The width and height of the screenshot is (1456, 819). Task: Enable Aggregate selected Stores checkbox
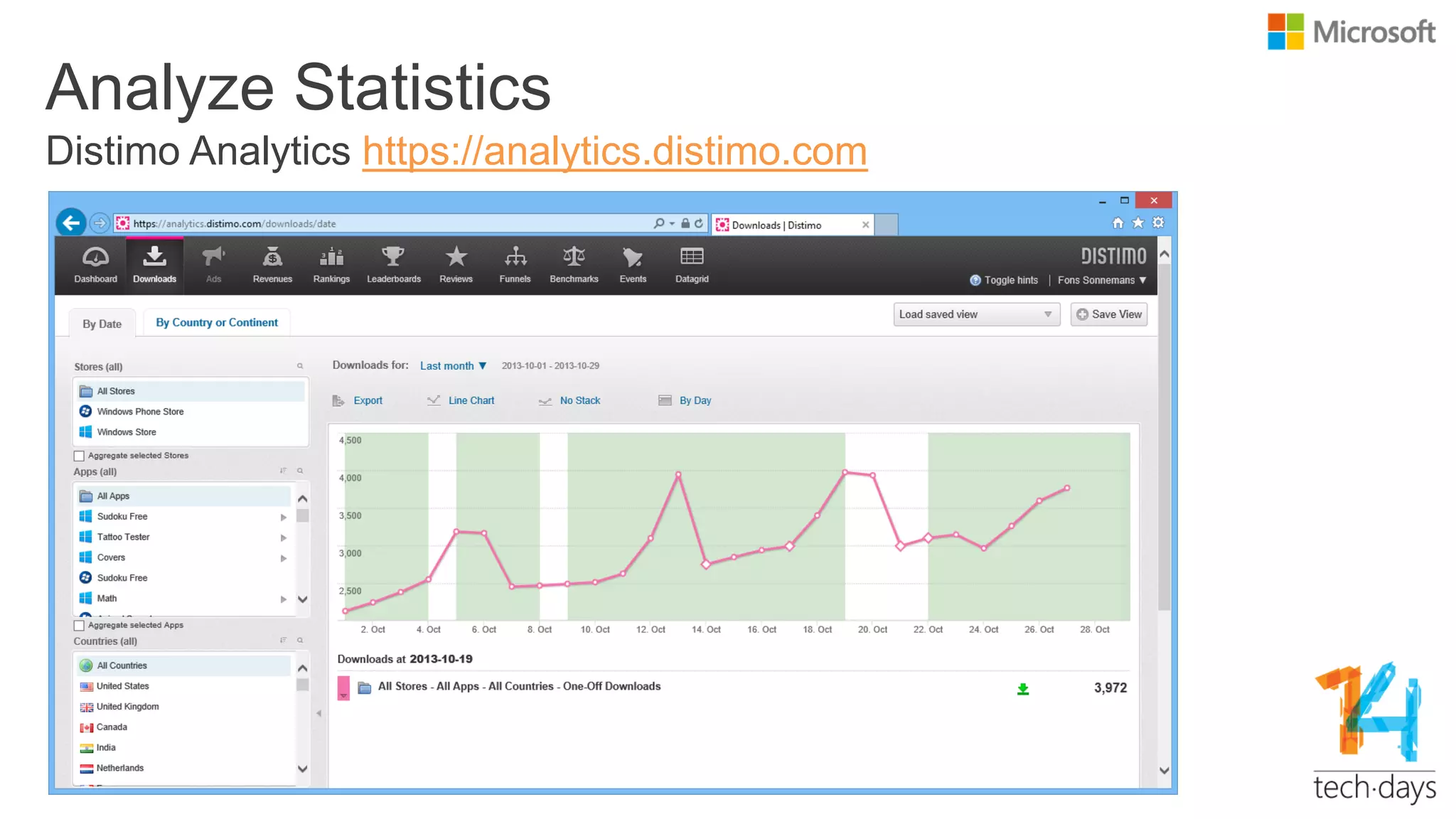click(x=79, y=456)
